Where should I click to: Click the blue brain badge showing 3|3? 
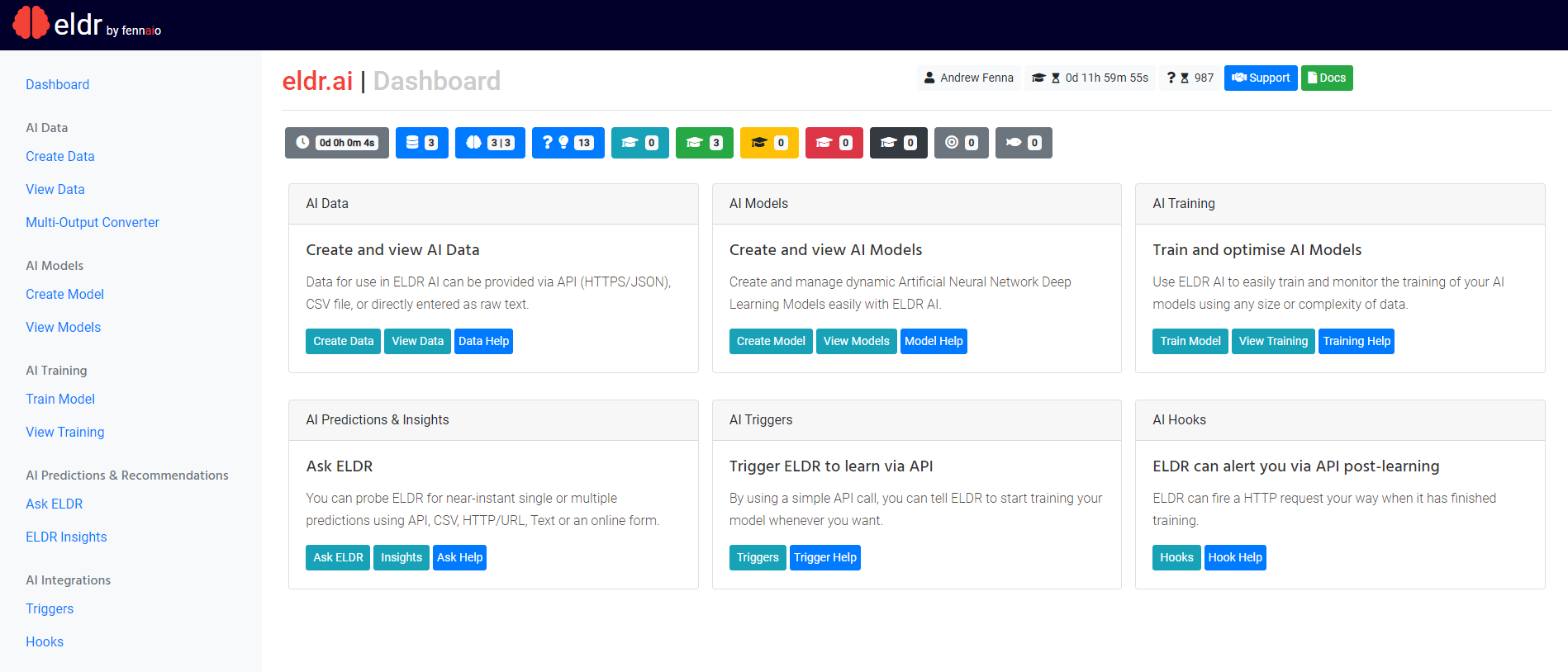[490, 143]
